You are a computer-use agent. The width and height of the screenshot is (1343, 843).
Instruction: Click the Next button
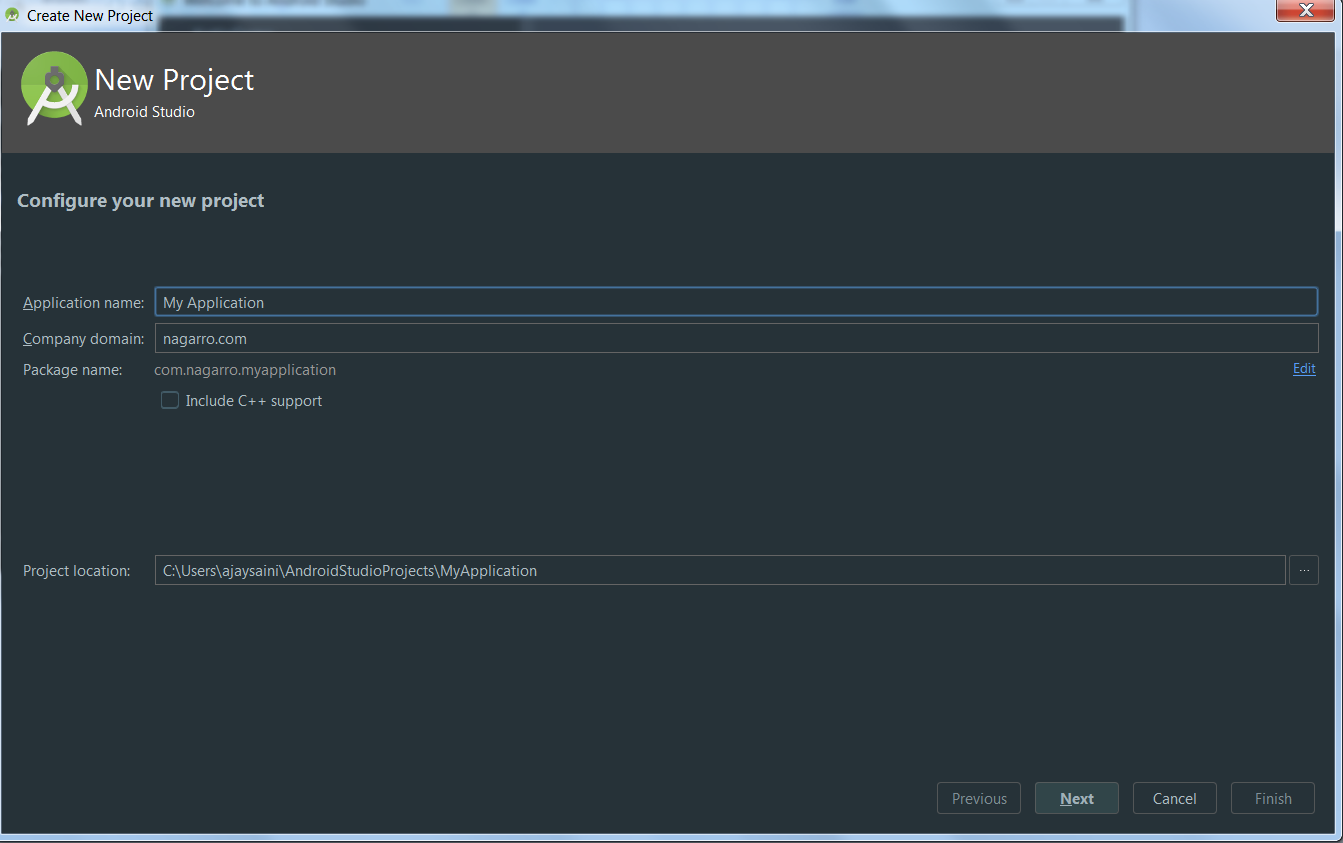[x=1077, y=798]
